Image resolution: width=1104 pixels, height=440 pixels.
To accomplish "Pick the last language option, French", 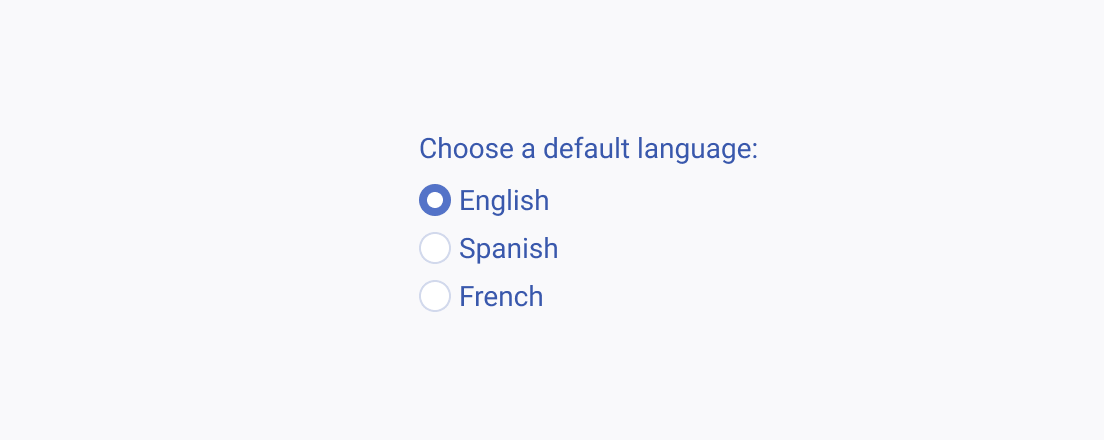I will [x=434, y=296].
